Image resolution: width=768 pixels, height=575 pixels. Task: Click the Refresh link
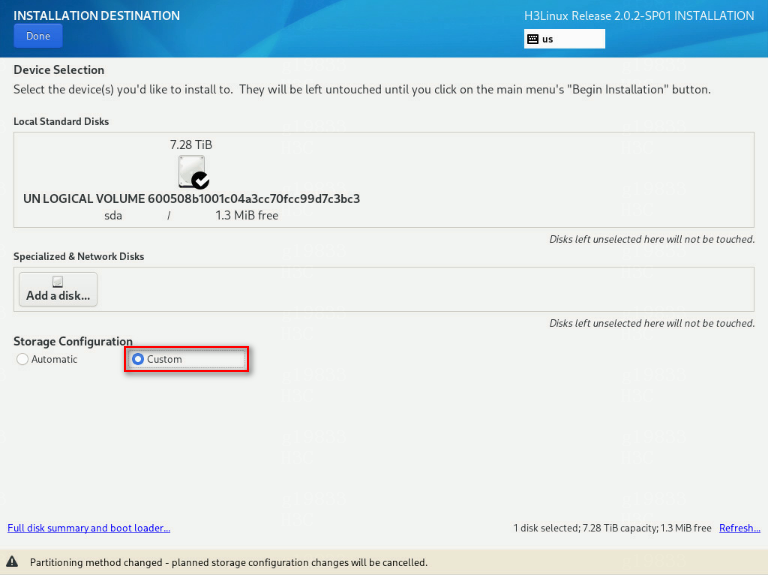click(740, 528)
